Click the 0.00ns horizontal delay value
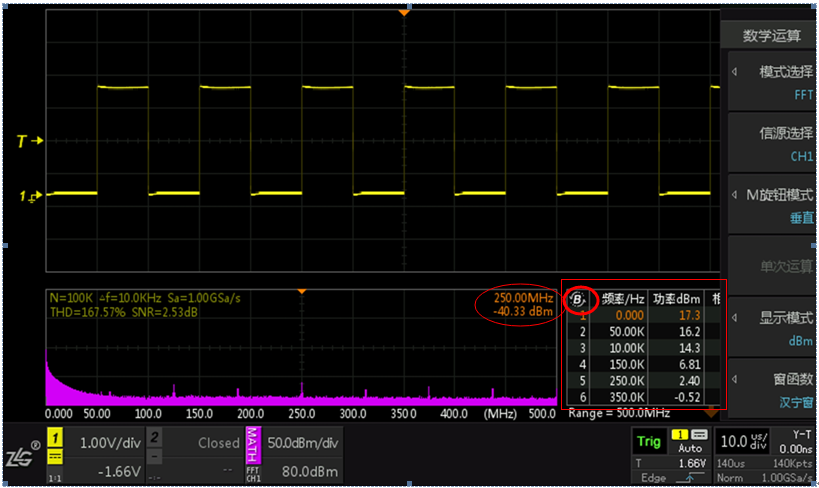 click(795, 449)
